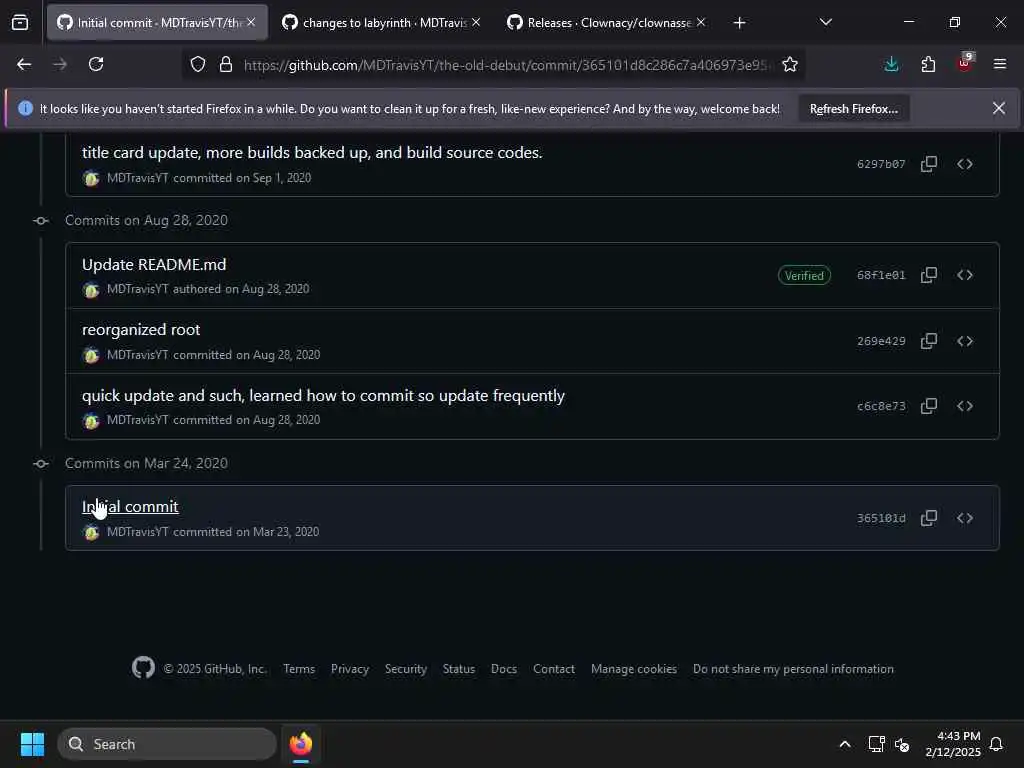The width and height of the screenshot is (1024, 768).
Task: Open the Status footer link
Action: 458,669
